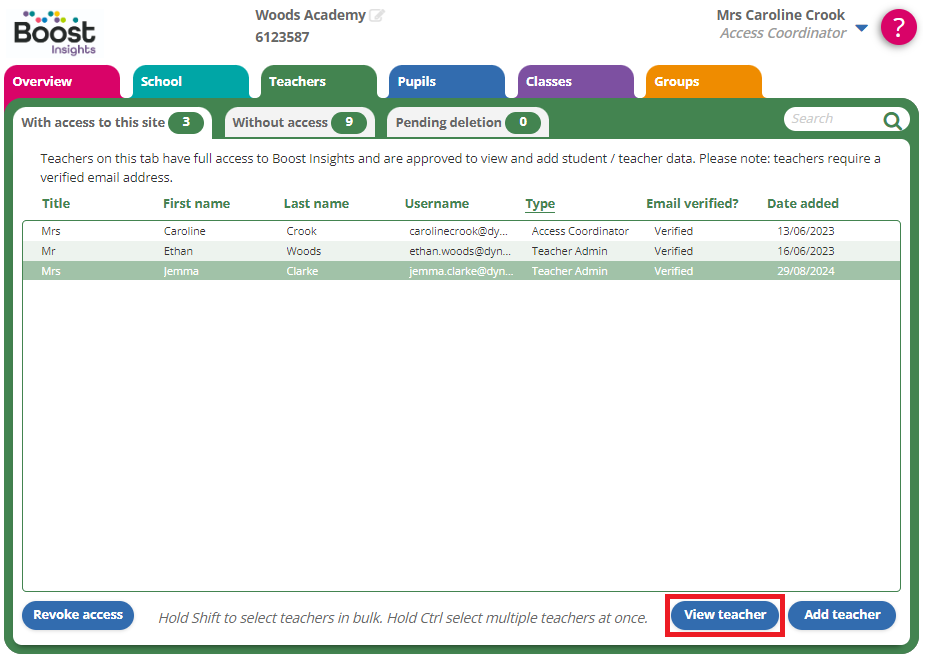This screenshot has width=928, height=664.
Task: Click the Add teacher button
Action: 842,615
